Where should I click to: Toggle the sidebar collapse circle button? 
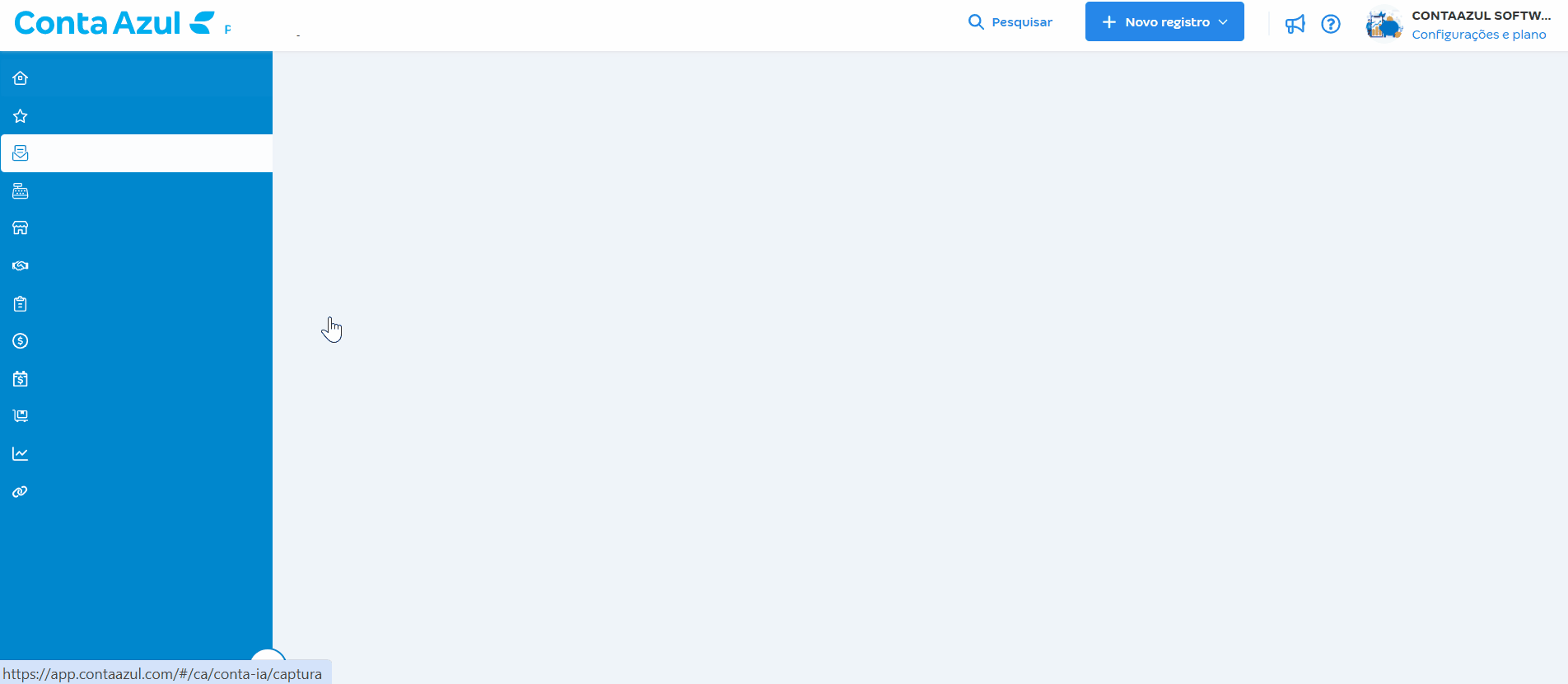(268, 659)
